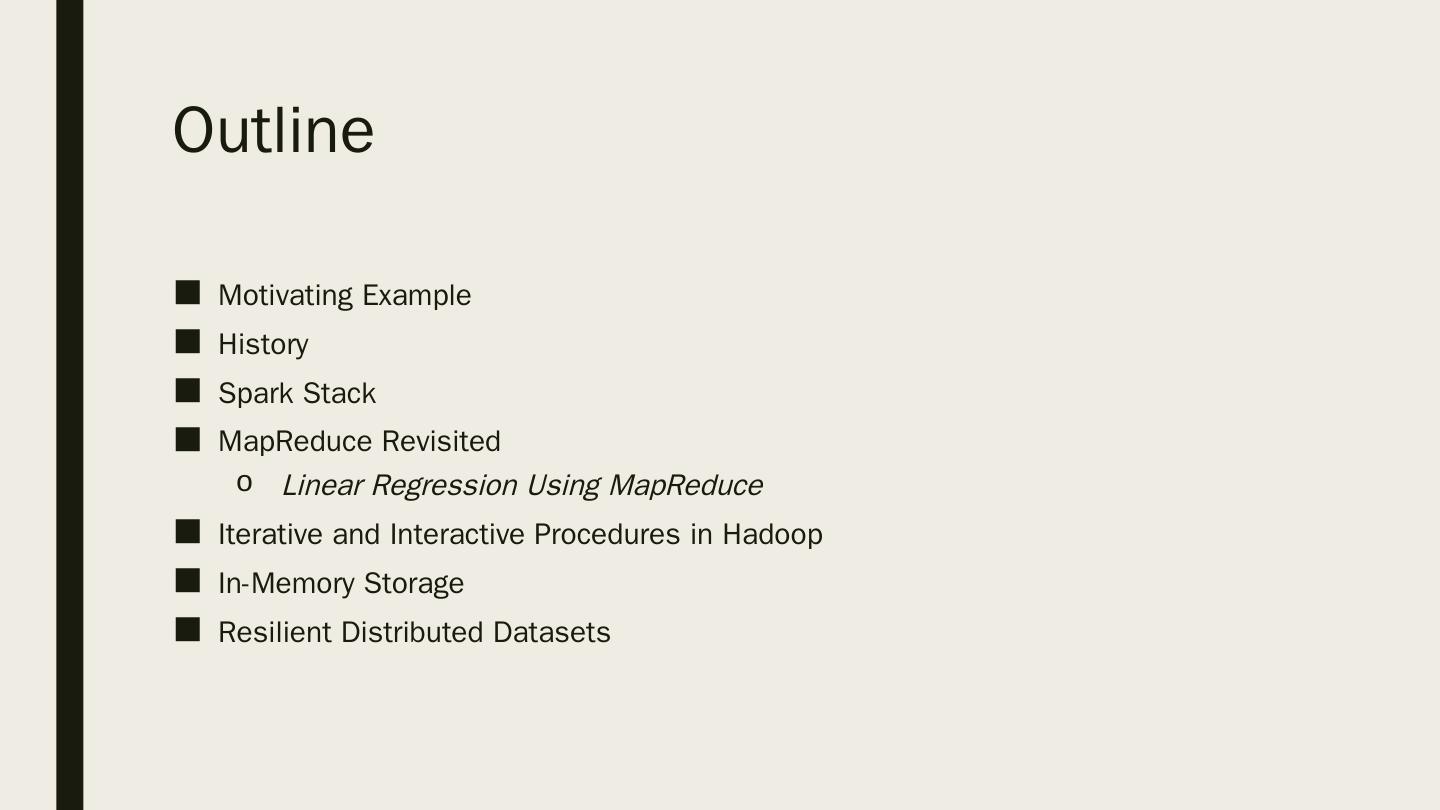
Task: Select the MapReduce Revisited bullet text
Action: (359, 441)
